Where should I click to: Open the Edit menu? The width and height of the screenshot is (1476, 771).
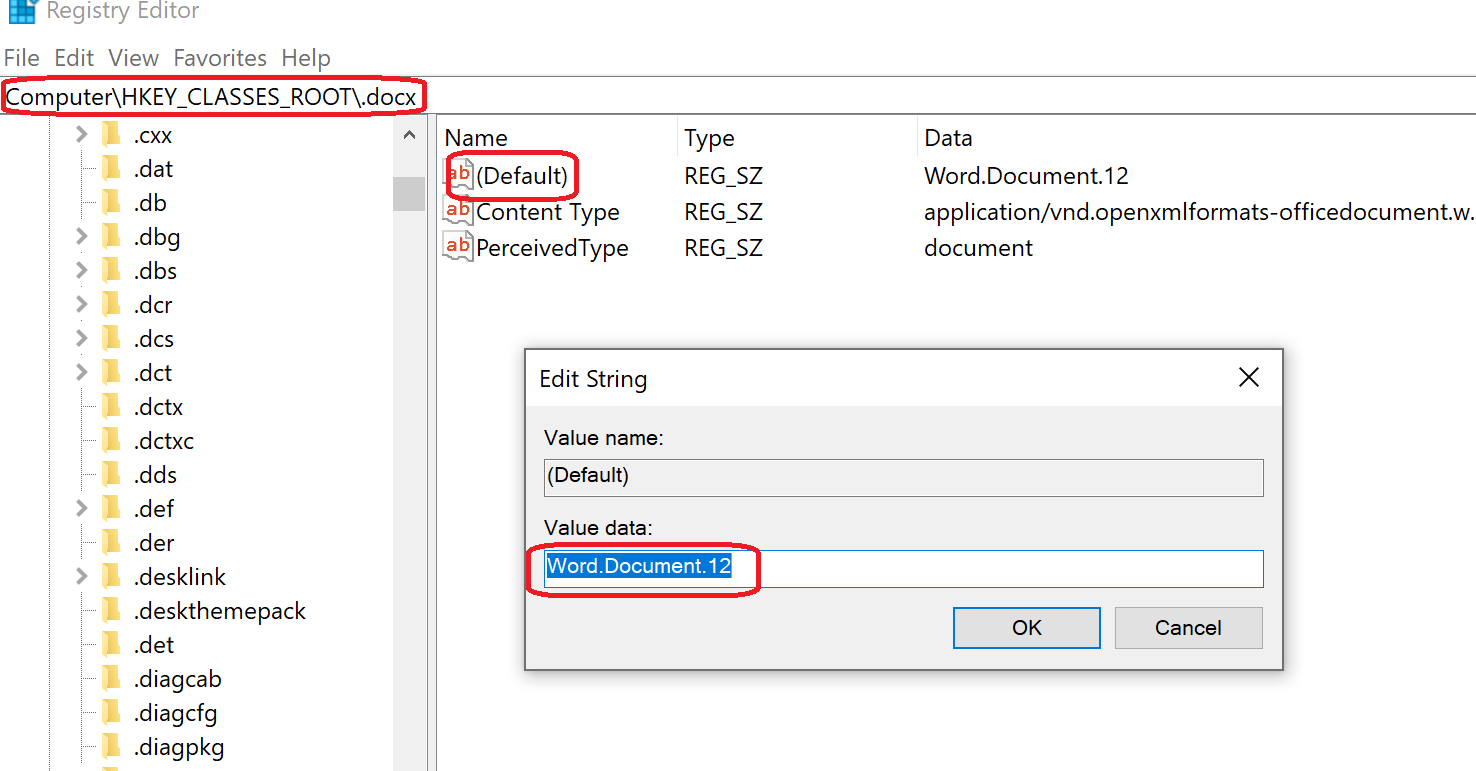pos(74,58)
